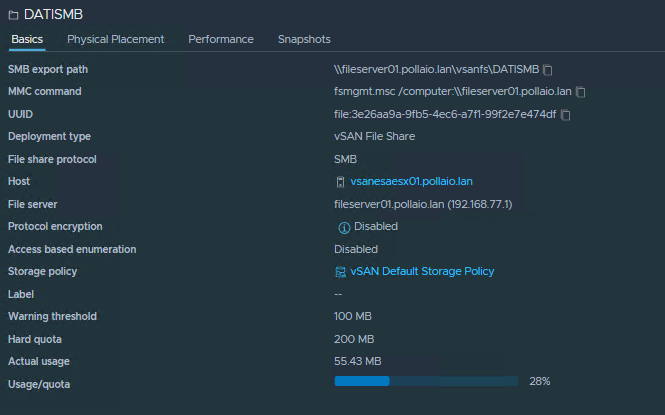Open host vsanesaesx01.pollaio.lan link
Image resolution: width=665 pixels, height=415 pixels.
coord(411,181)
